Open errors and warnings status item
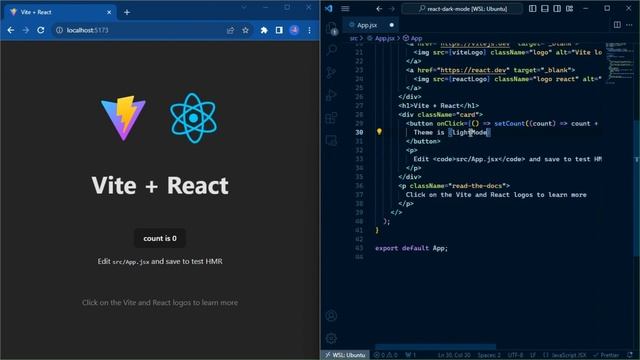The height and width of the screenshot is (360, 640). [x=386, y=355]
